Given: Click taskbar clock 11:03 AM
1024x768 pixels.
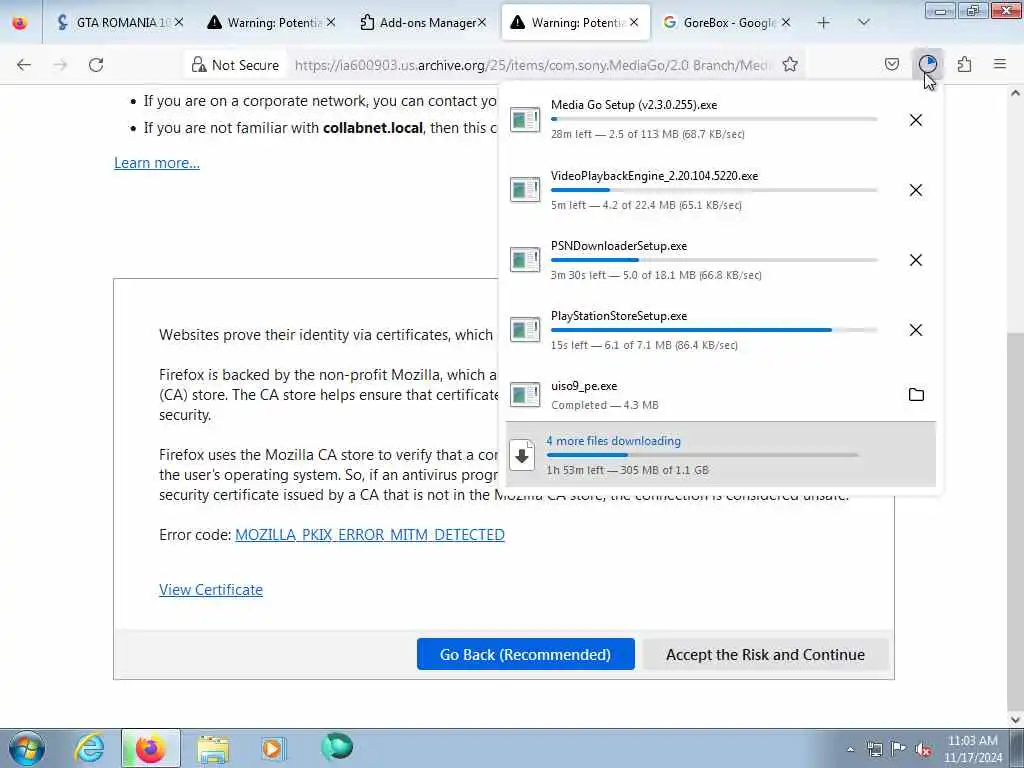Looking at the screenshot, I should 973,749.
